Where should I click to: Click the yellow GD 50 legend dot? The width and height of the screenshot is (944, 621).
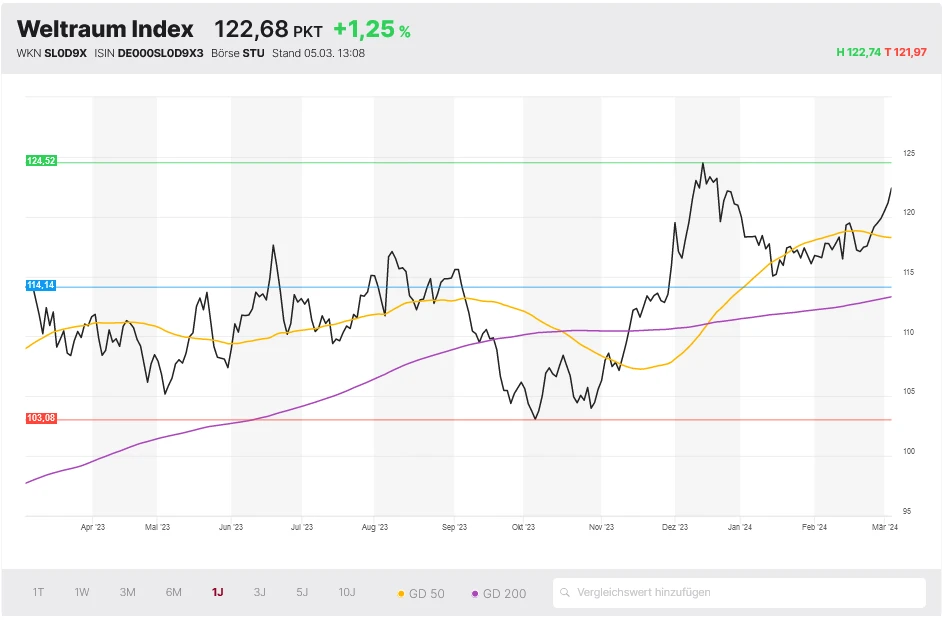[401, 594]
